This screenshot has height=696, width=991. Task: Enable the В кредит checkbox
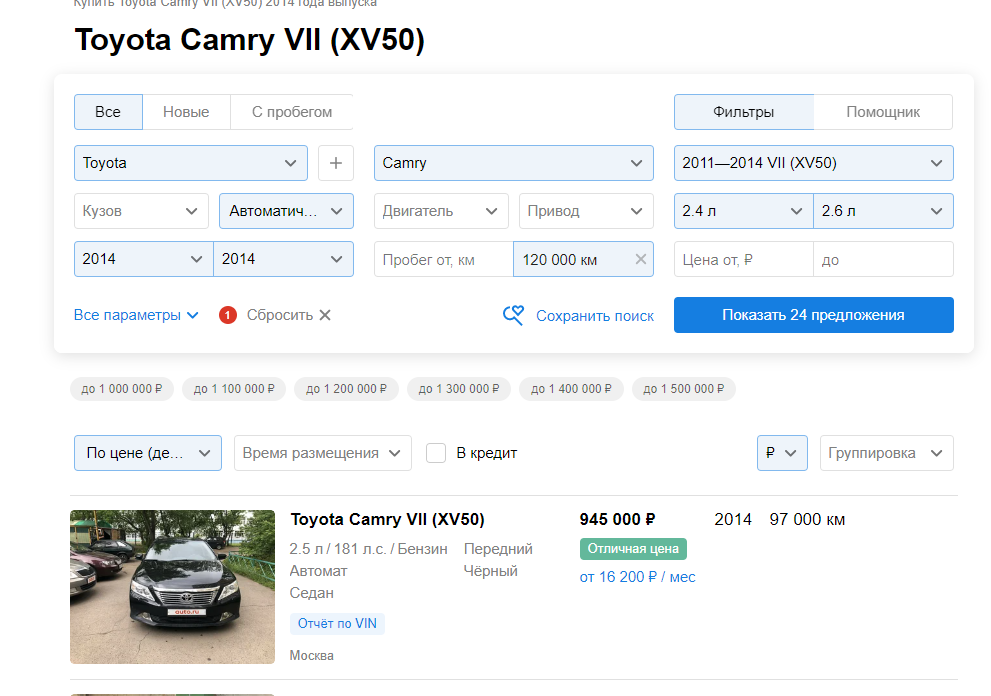(x=436, y=453)
